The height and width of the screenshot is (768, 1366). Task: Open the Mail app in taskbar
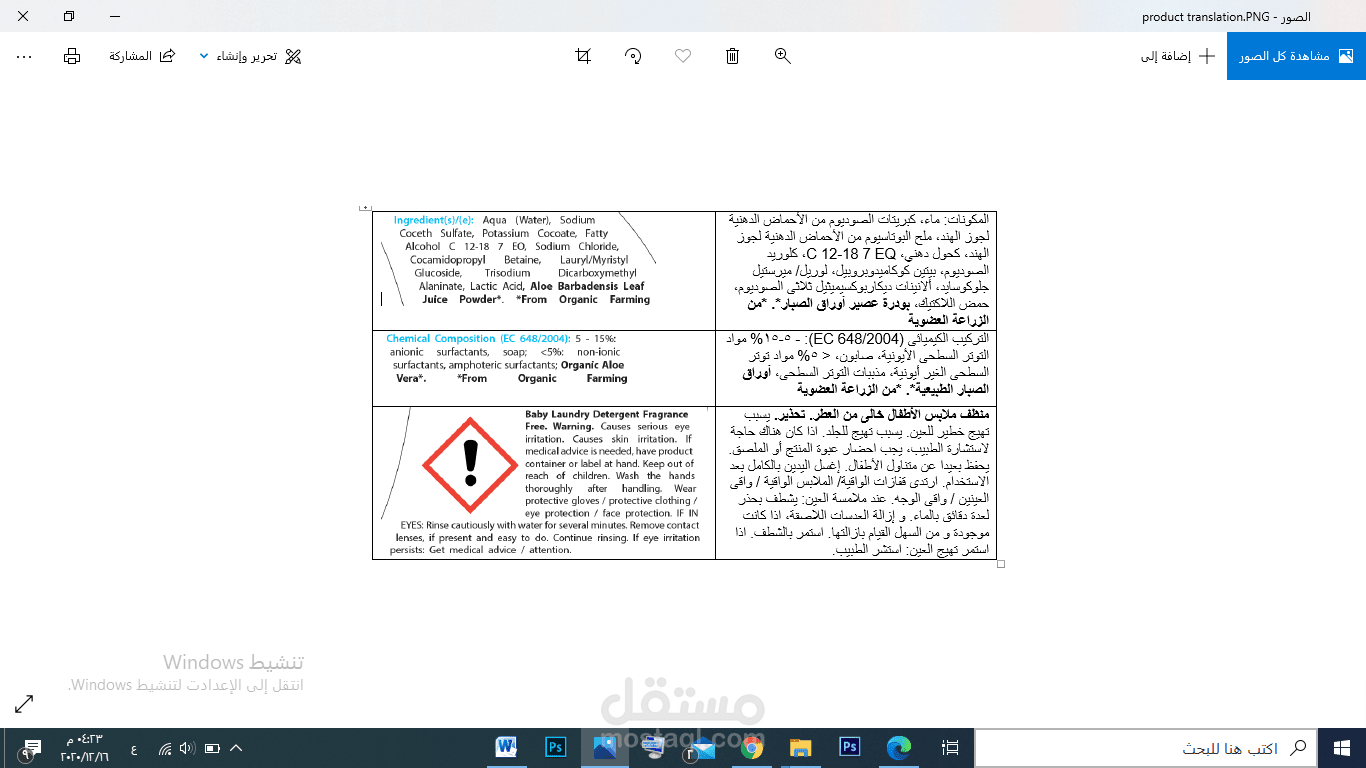pos(702,748)
